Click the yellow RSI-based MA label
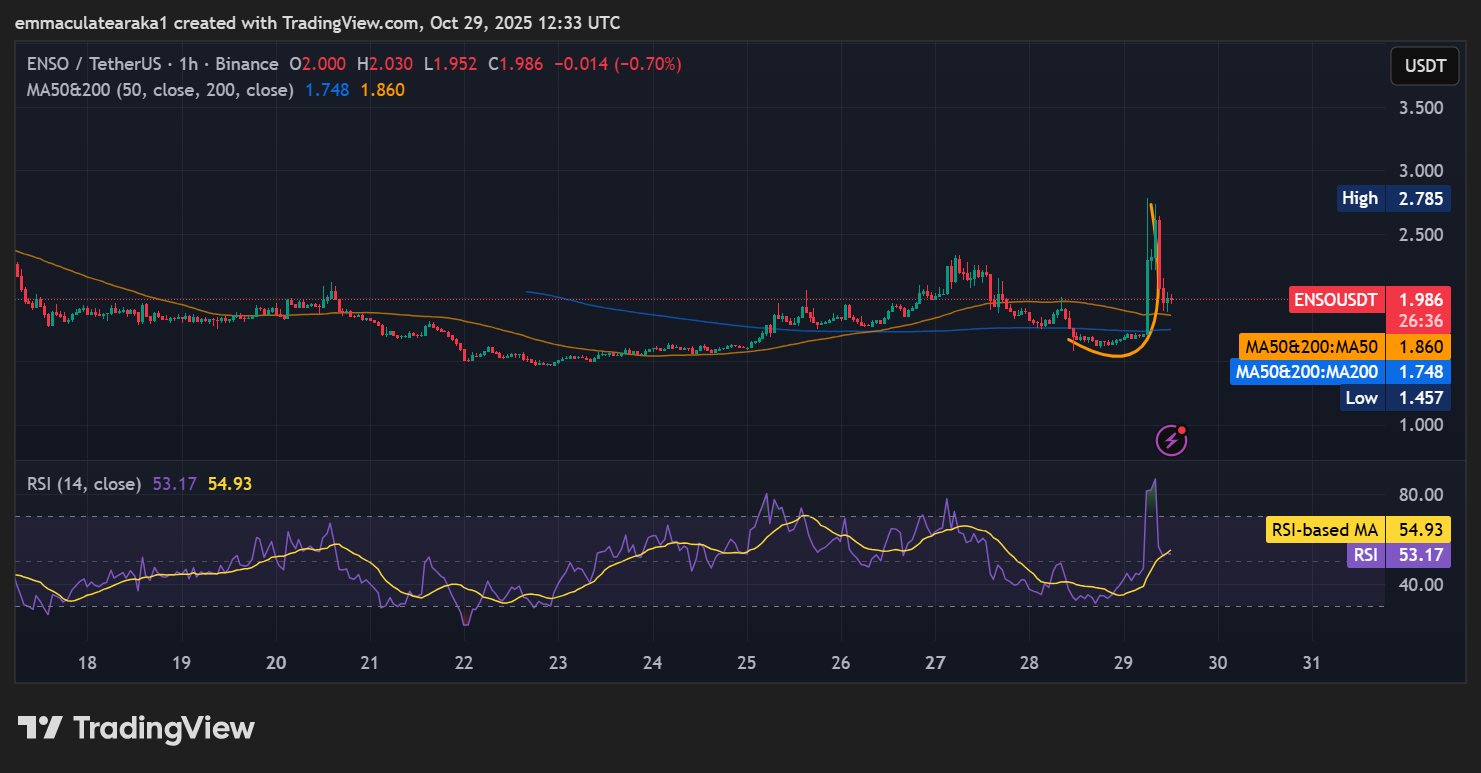1481x773 pixels. pos(1325,529)
